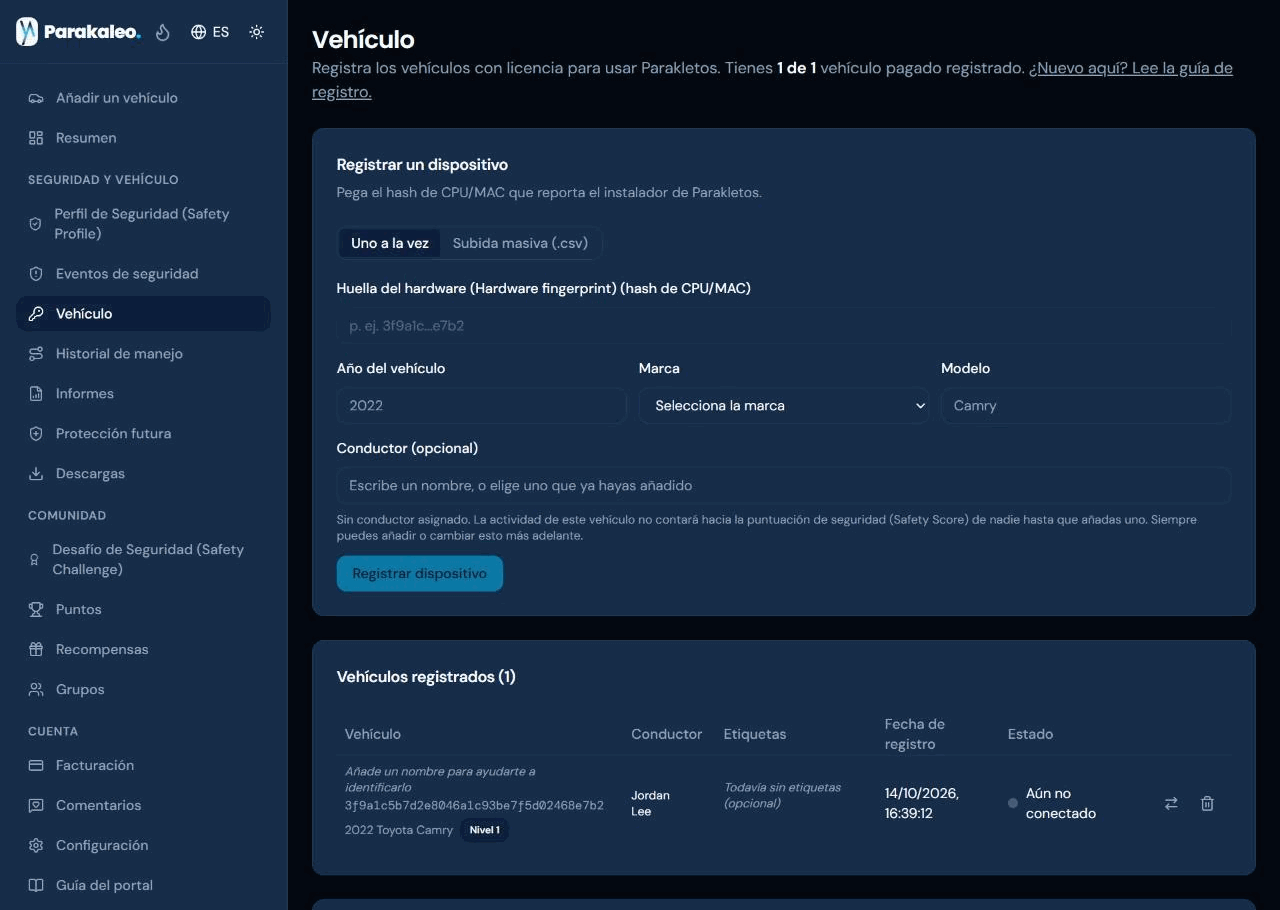Viewport: 1280px width, 910px height.
Task: Open Descargas in sidebar
Action: click(x=143, y=474)
